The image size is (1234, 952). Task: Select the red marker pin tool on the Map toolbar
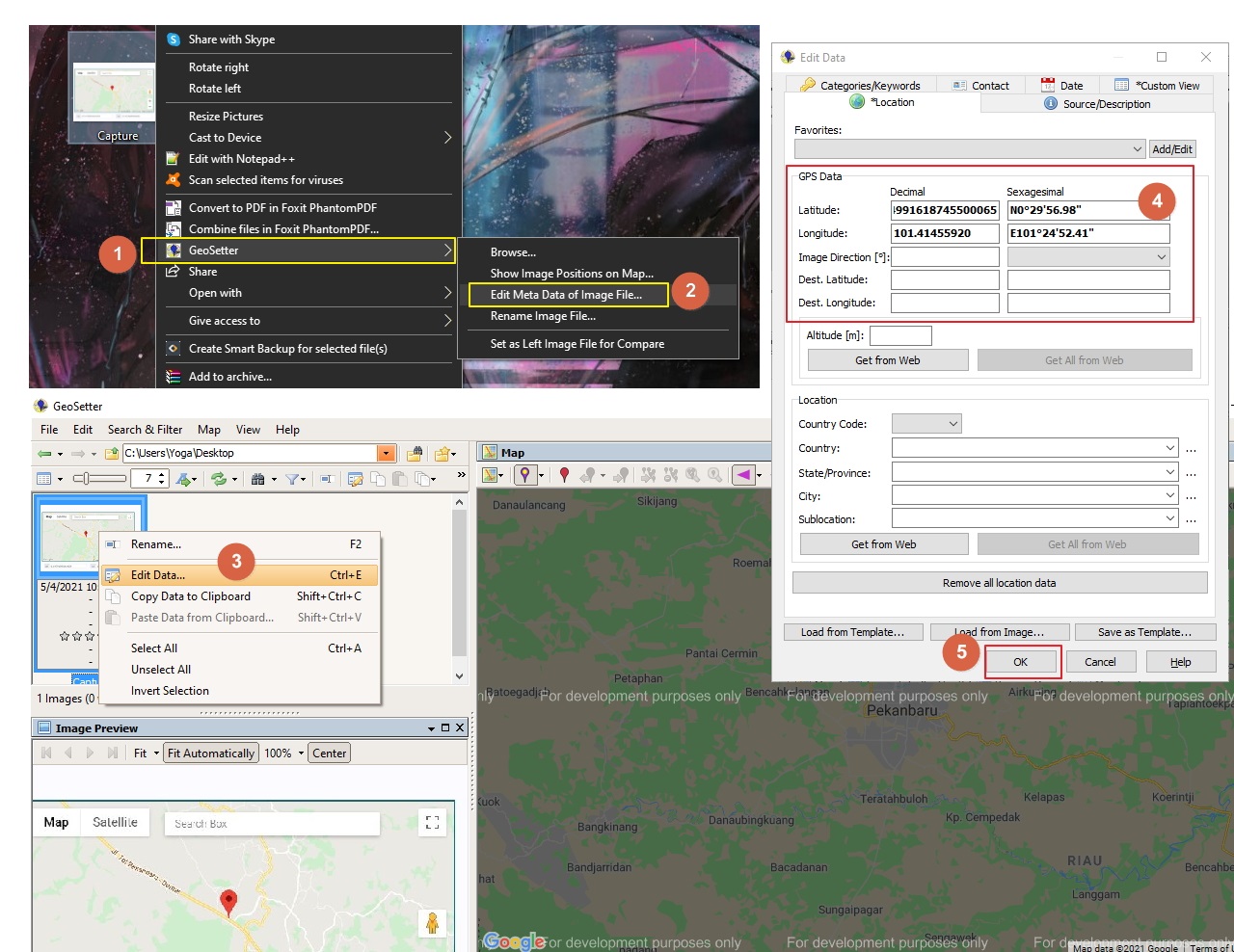point(565,474)
